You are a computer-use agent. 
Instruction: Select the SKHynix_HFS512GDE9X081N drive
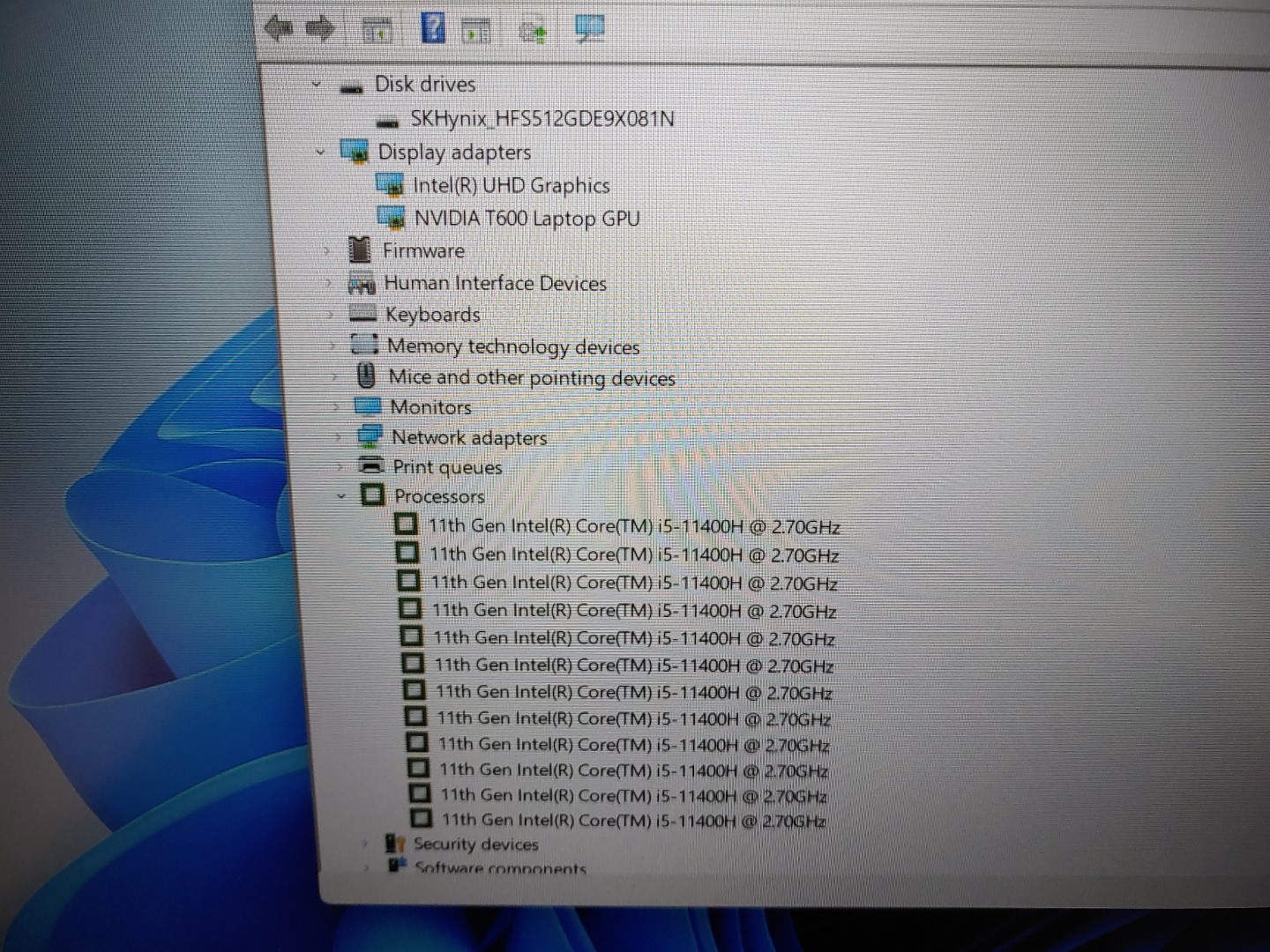(x=542, y=119)
